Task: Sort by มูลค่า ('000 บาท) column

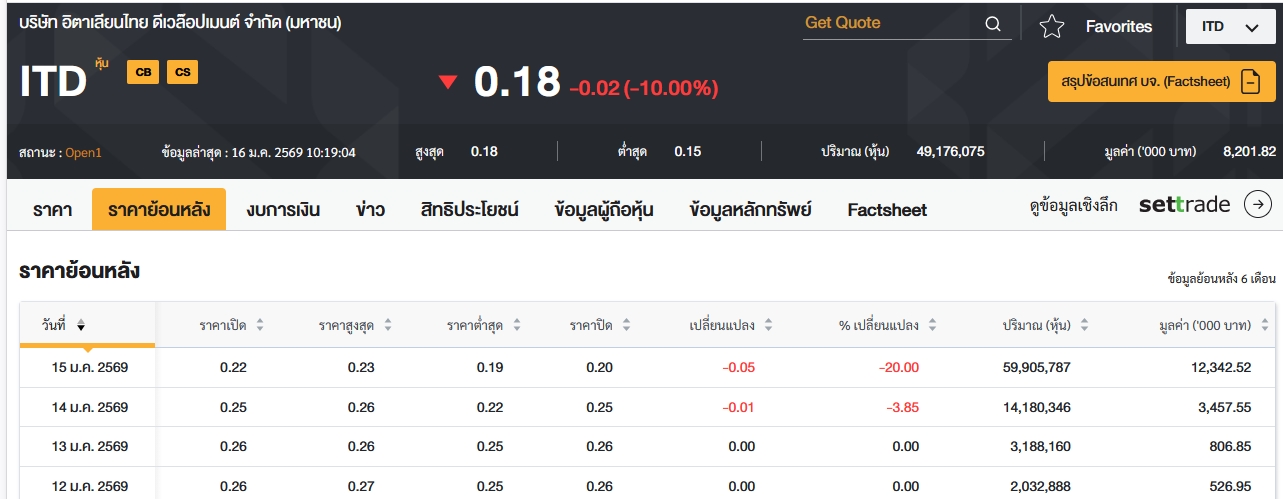Action: click(1264, 325)
